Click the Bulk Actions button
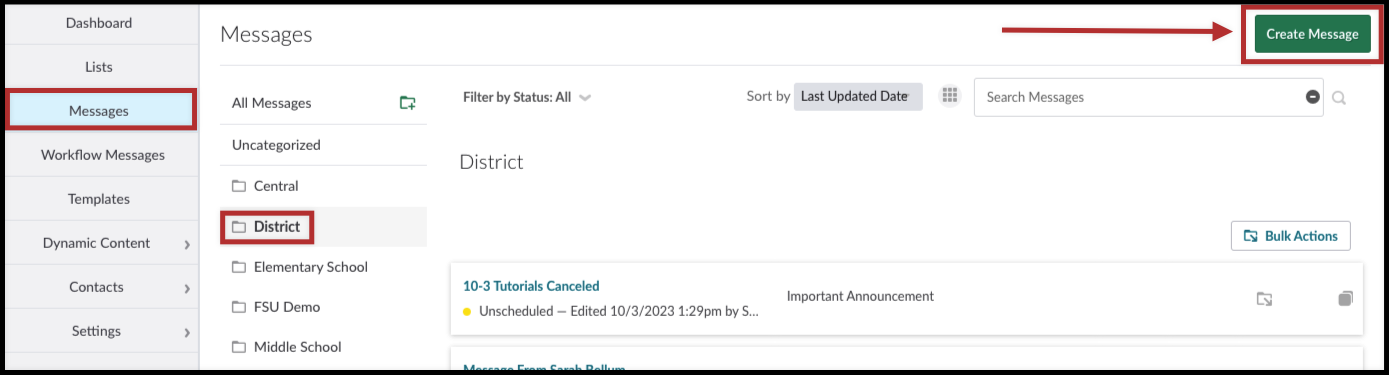This screenshot has height=375, width=1389. pyautogui.click(x=1291, y=236)
